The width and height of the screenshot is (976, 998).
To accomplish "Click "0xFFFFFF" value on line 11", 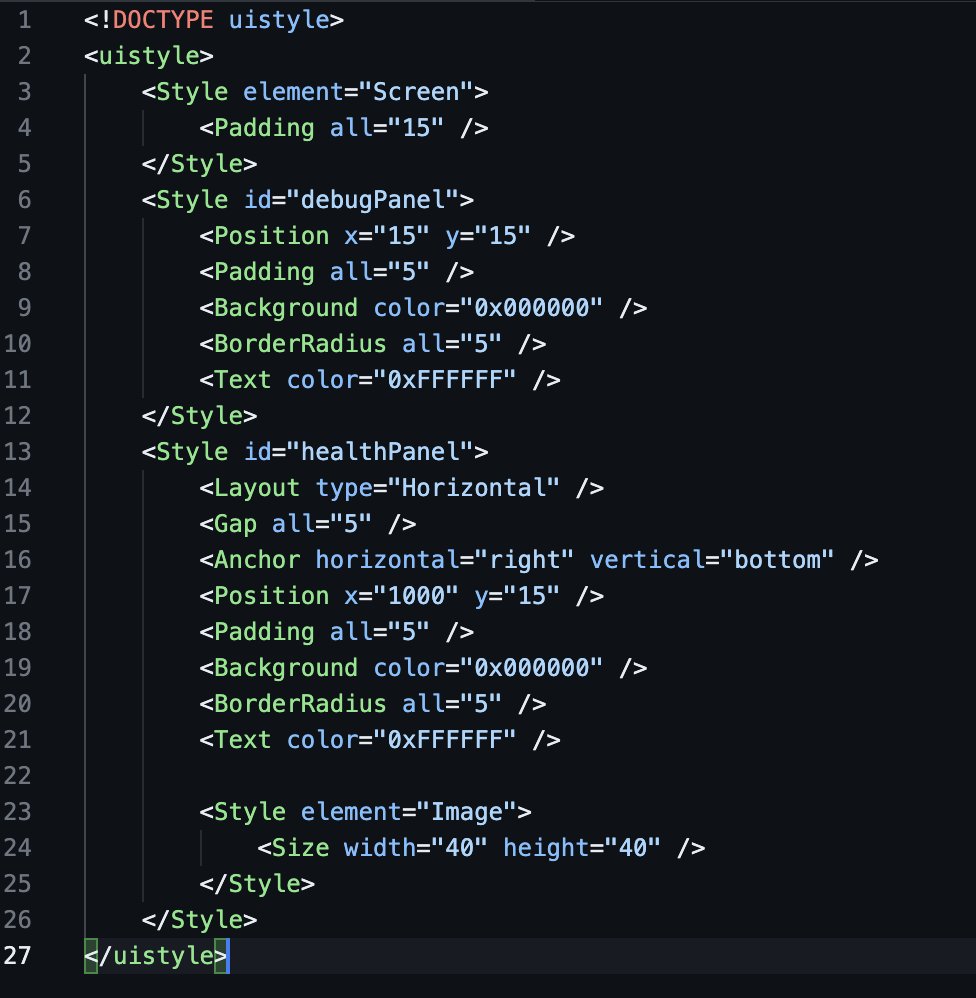I will click(444, 380).
